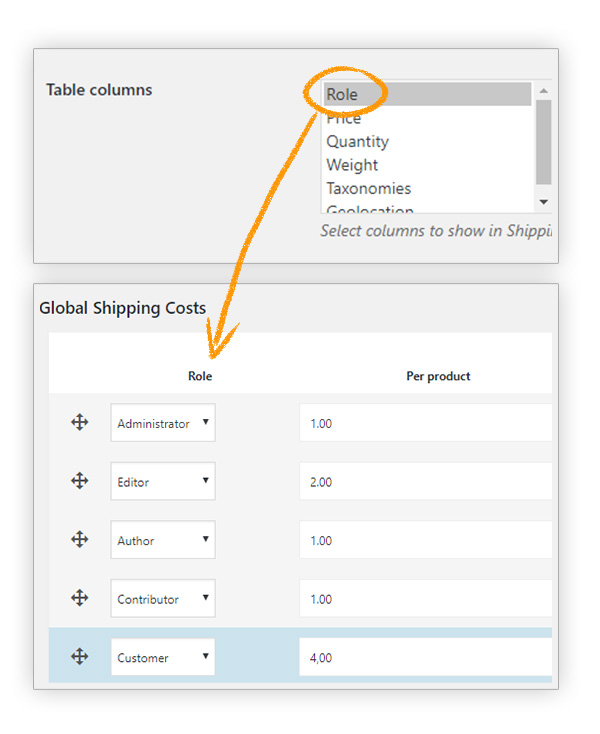The image size is (600, 734).
Task: Select Taxonomies in columns list
Action: point(426,188)
